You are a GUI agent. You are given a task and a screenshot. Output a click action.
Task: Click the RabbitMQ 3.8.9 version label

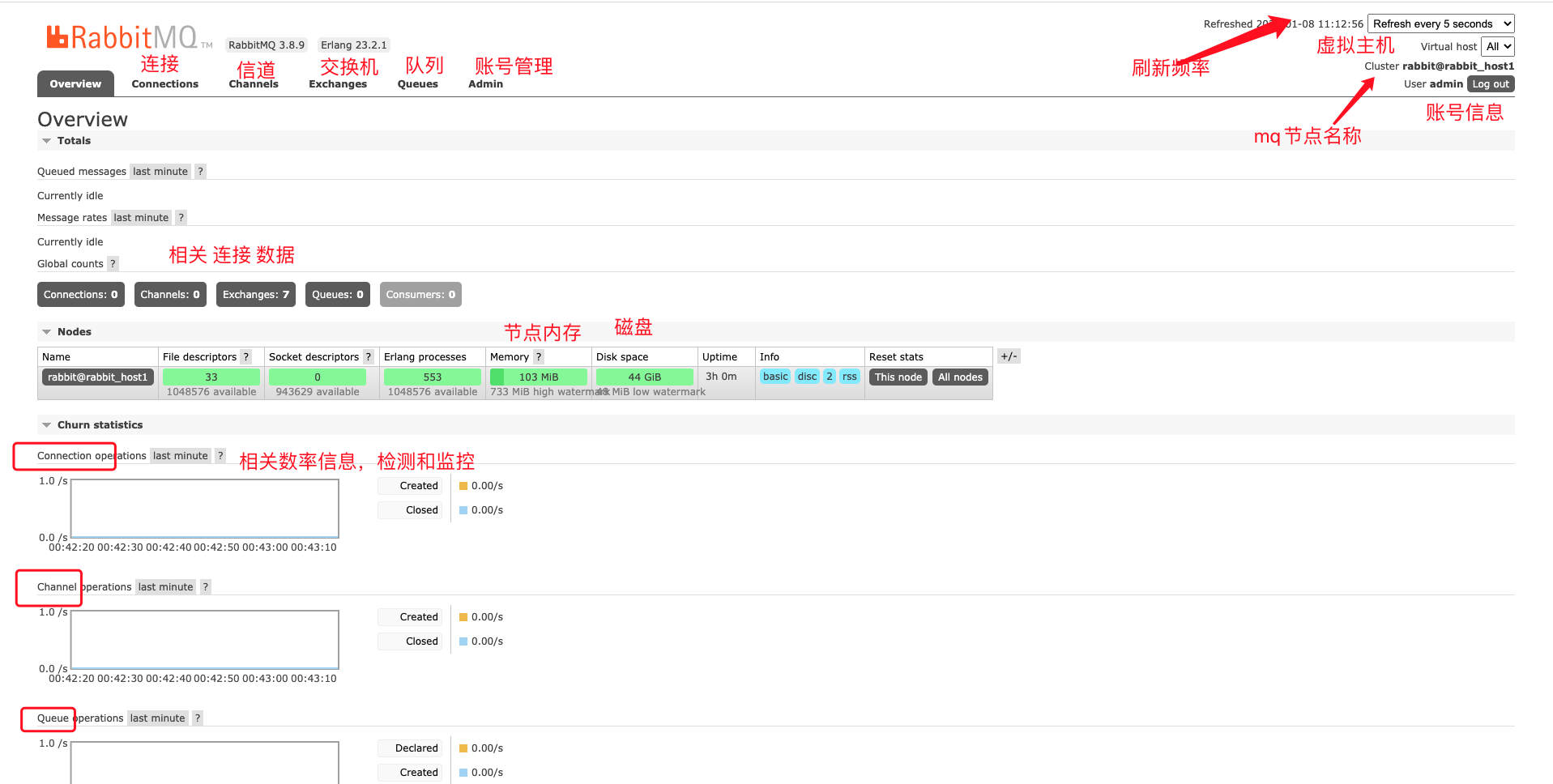[x=267, y=45]
